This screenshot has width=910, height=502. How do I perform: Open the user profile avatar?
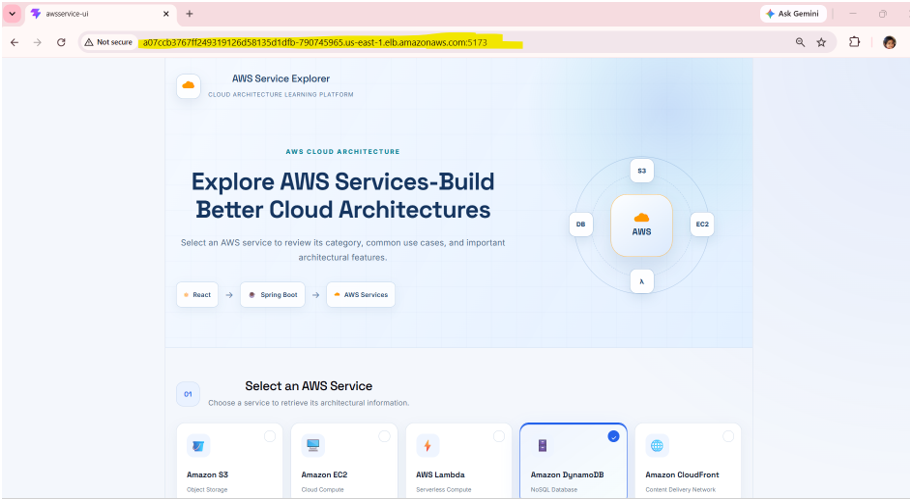pos(889,42)
